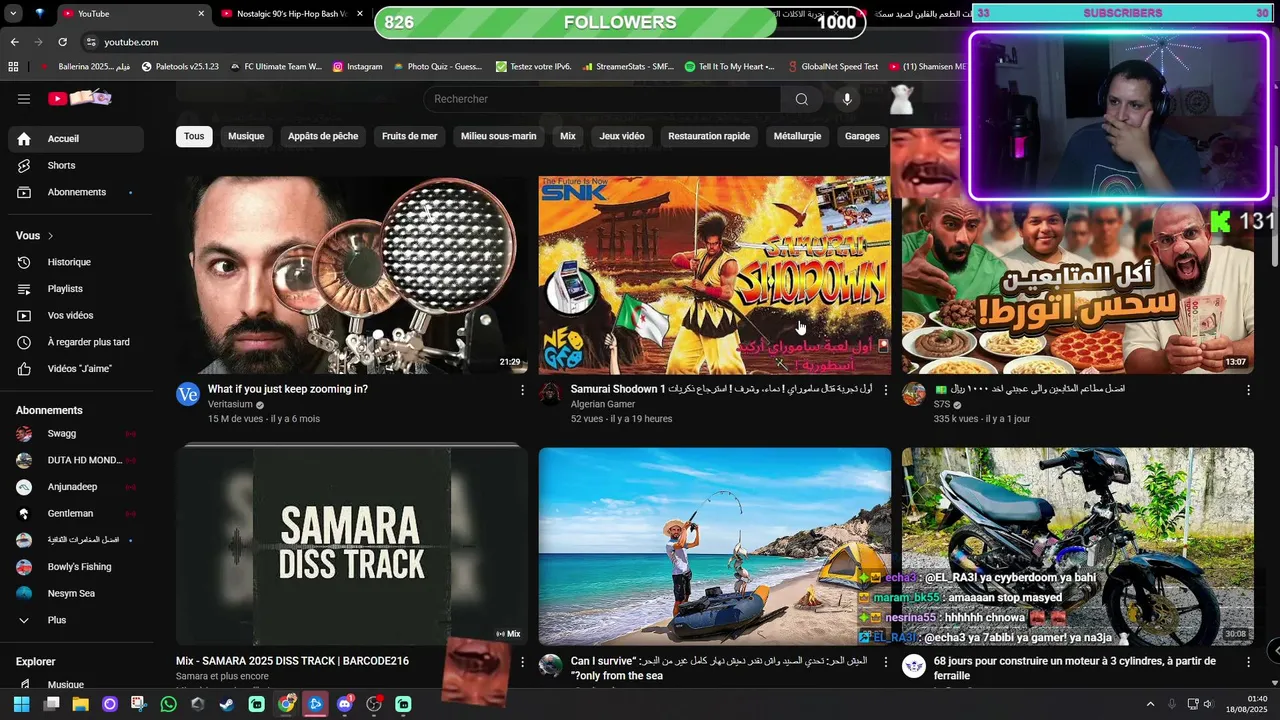
Task: Open Chrome apps grid in bookmarks bar
Action: (13, 67)
